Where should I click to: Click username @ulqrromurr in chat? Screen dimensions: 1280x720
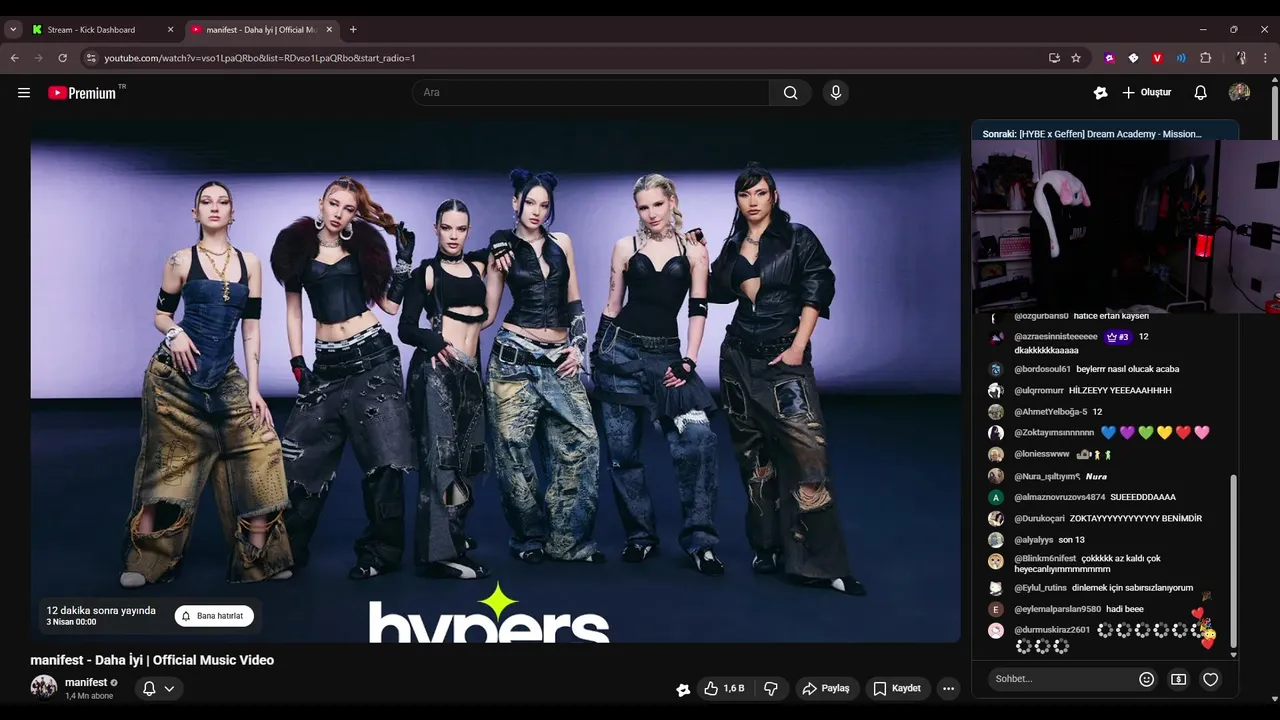pos(1039,390)
